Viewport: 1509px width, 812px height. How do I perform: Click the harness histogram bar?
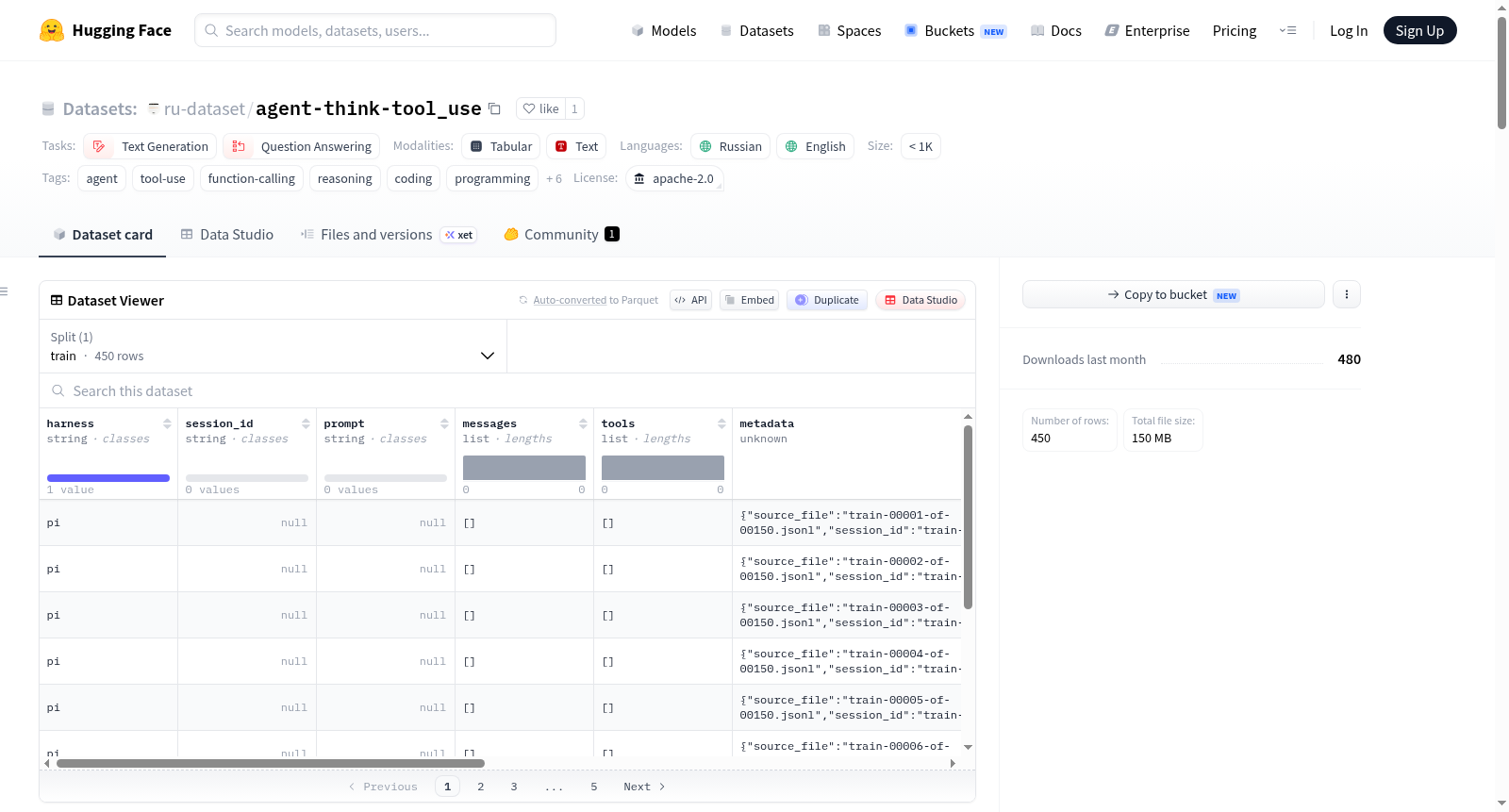108,478
